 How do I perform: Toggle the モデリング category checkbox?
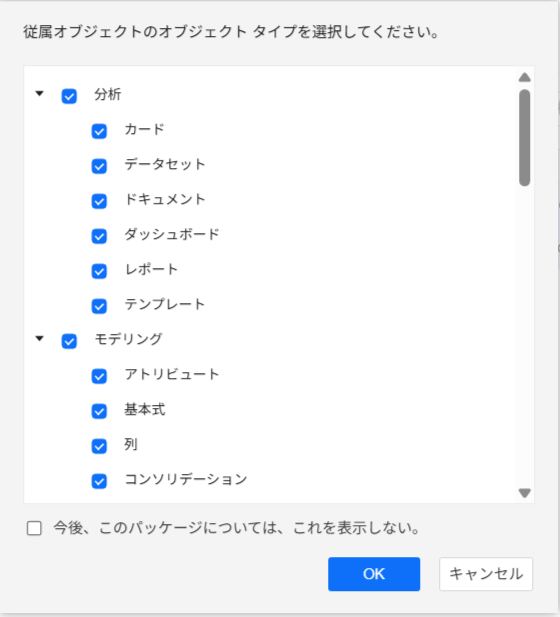pos(69,341)
